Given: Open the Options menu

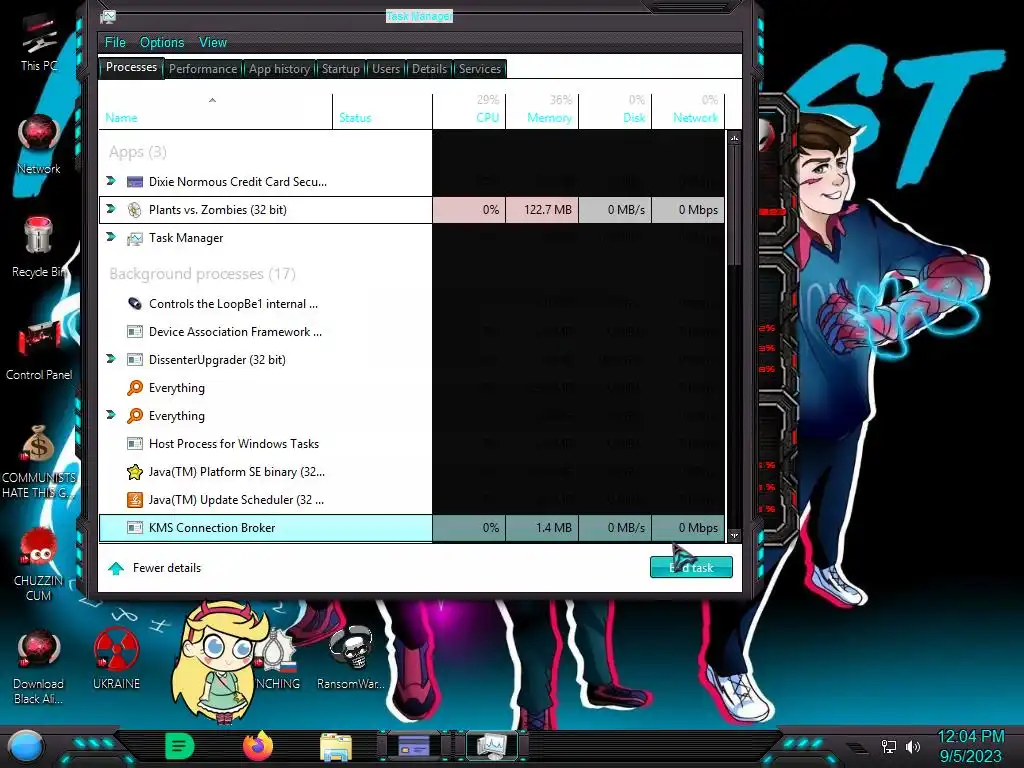Looking at the screenshot, I should (x=162, y=42).
